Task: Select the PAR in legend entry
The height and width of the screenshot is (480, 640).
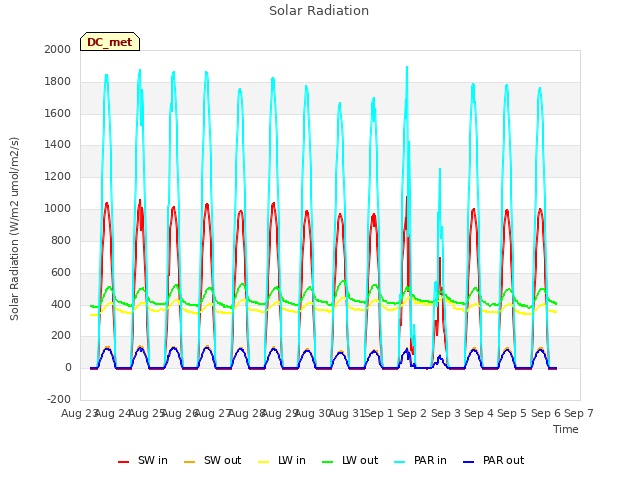Action: pyautogui.click(x=420, y=460)
